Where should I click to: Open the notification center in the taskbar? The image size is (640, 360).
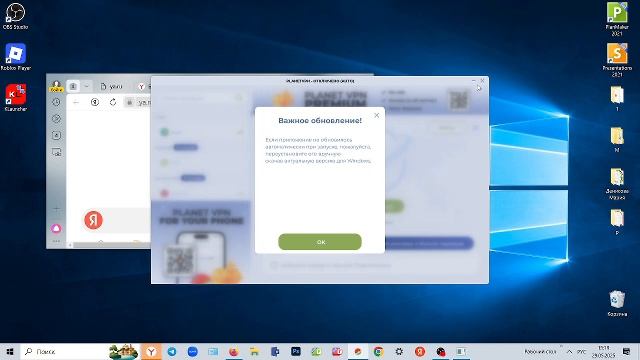coord(626,351)
